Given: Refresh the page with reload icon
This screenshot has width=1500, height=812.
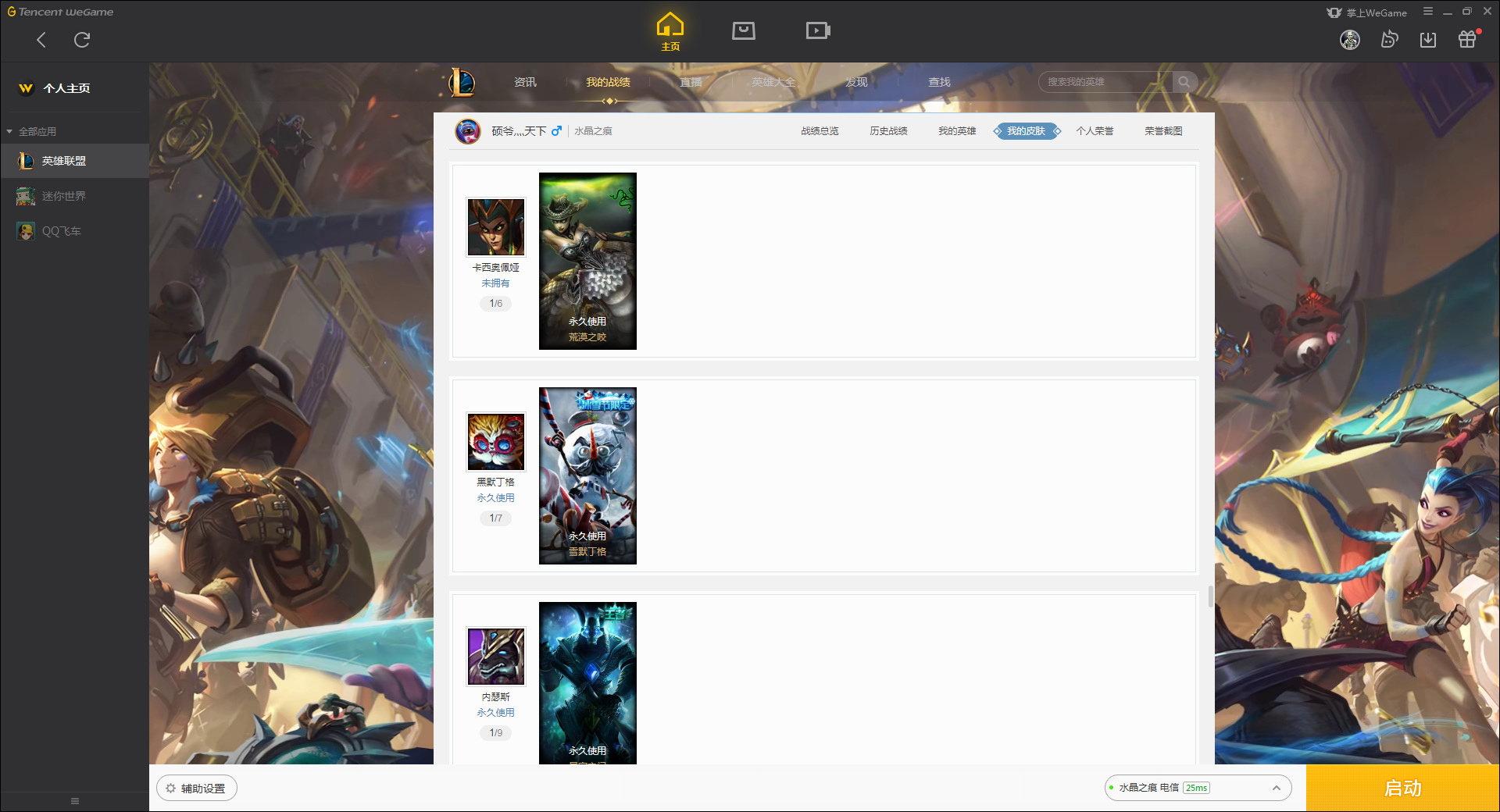Looking at the screenshot, I should [x=82, y=40].
